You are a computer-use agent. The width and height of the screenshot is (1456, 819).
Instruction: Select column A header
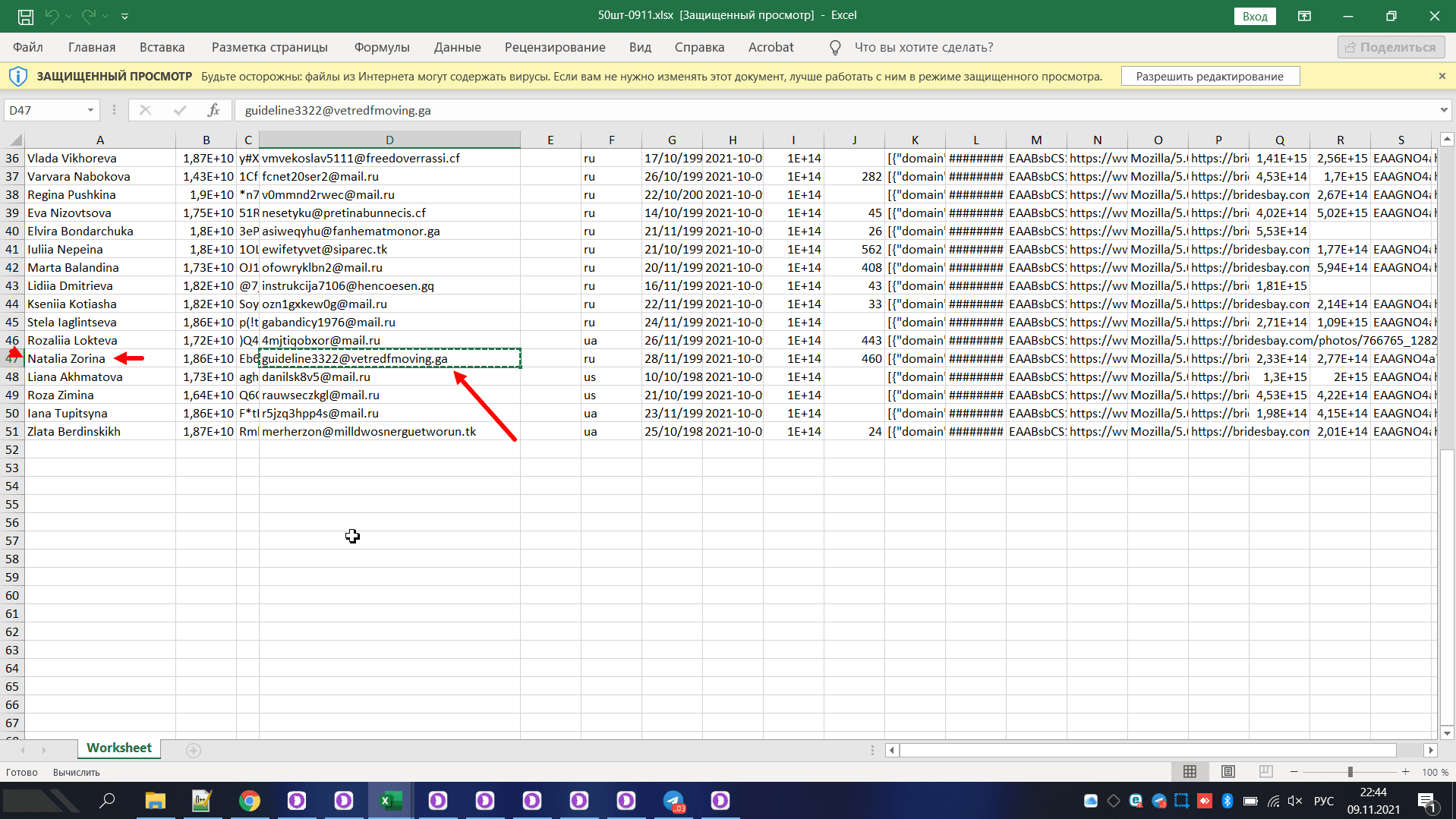click(x=100, y=140)
